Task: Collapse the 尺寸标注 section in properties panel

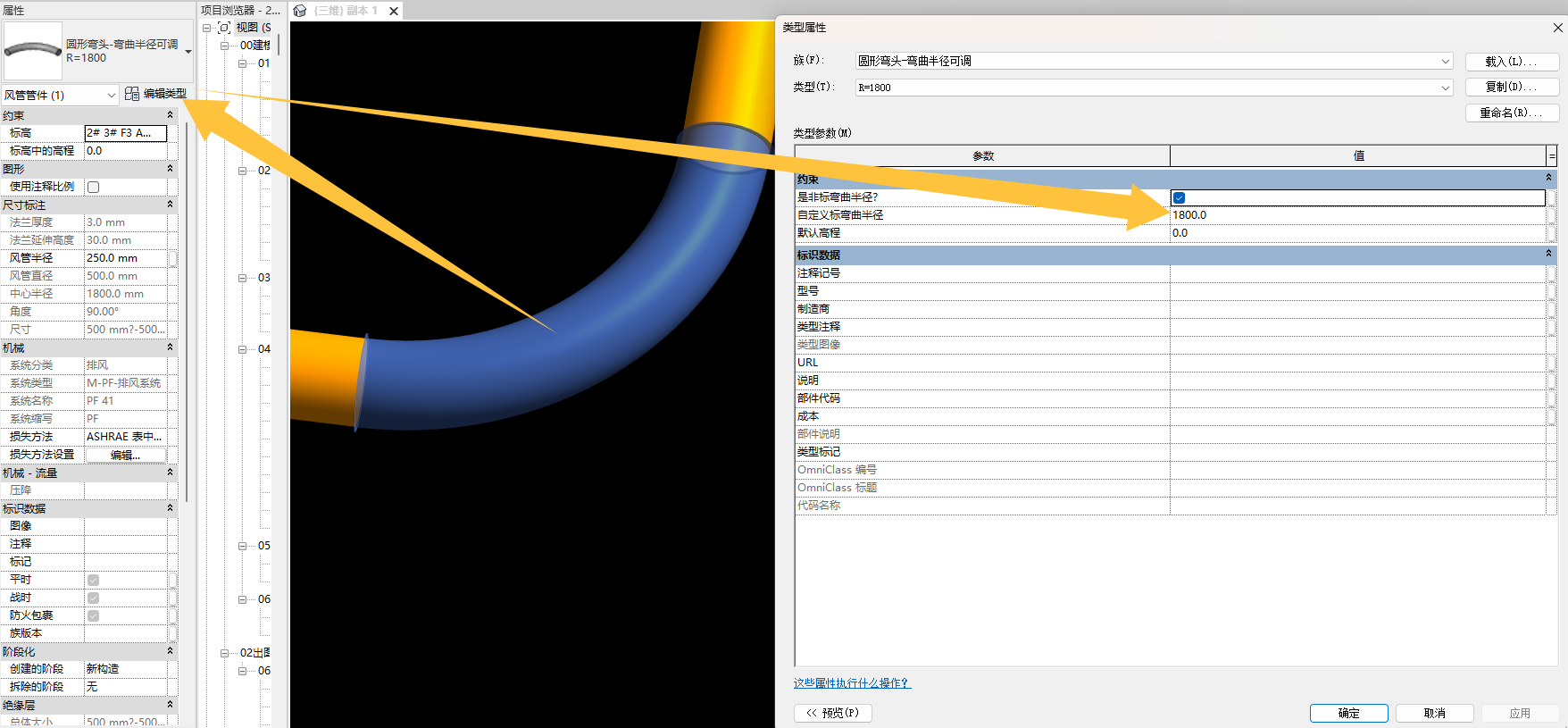Action: (x=170, y=205)
